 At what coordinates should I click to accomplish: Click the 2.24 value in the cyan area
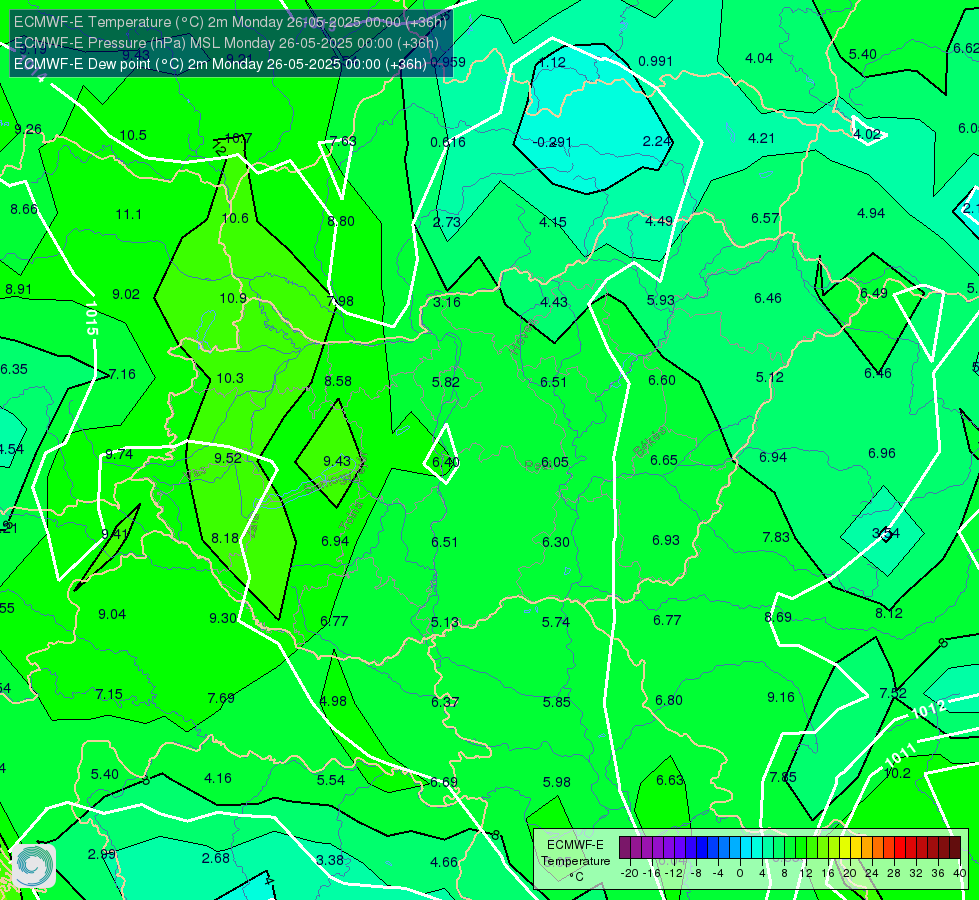click(657, 141)
